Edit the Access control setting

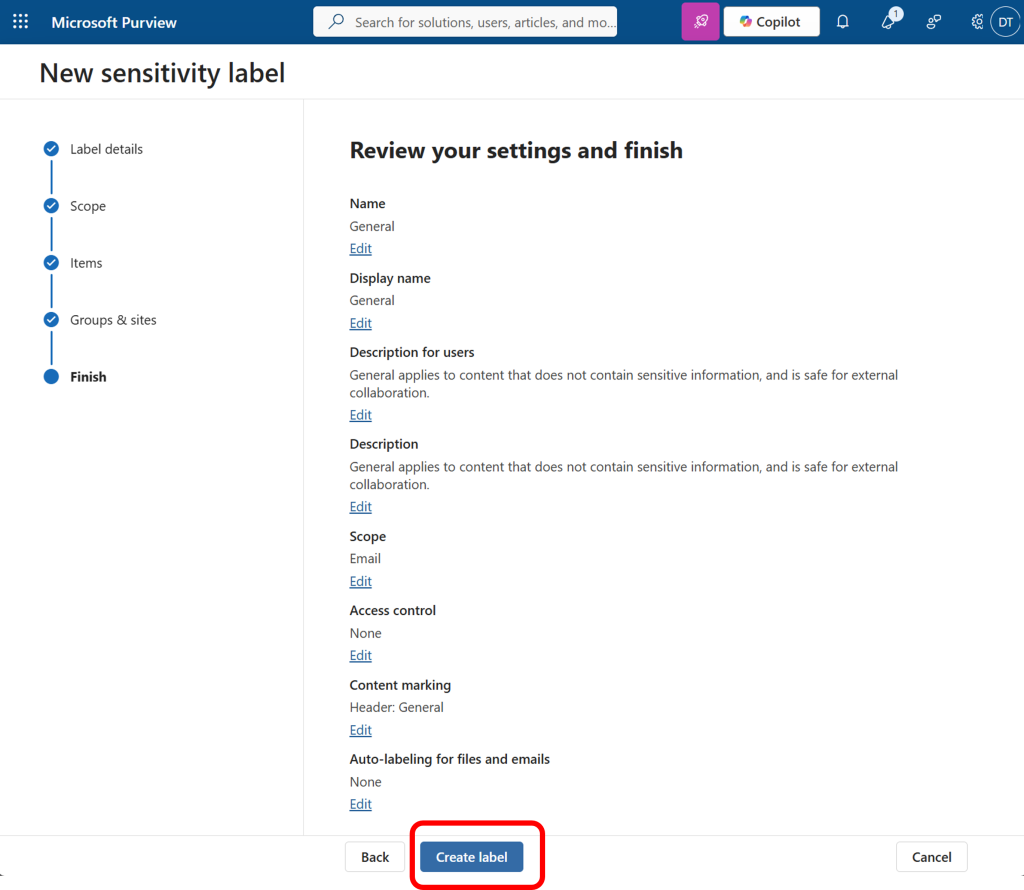pos(360,656)
